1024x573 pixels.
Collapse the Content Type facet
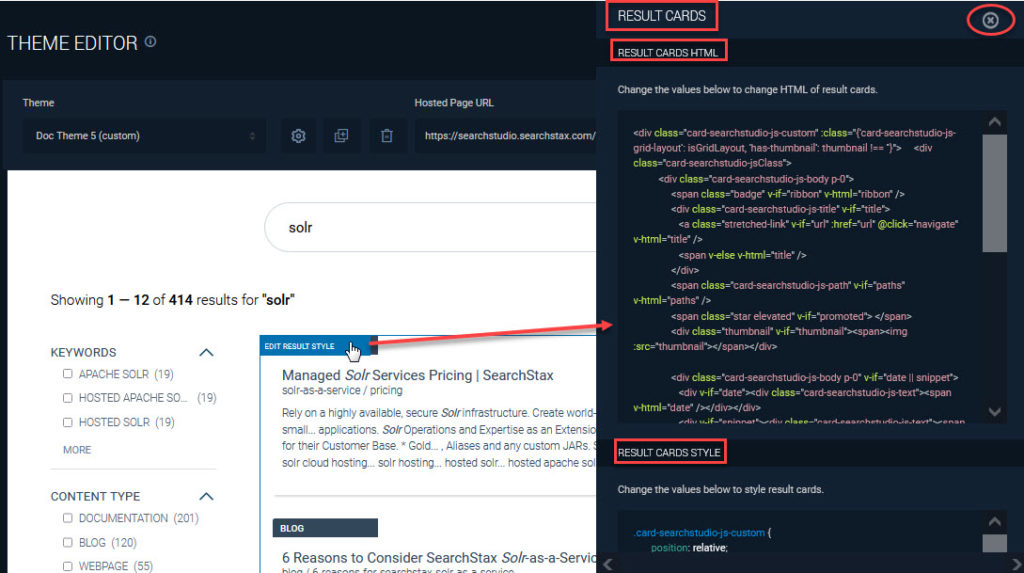click(206, 497)
